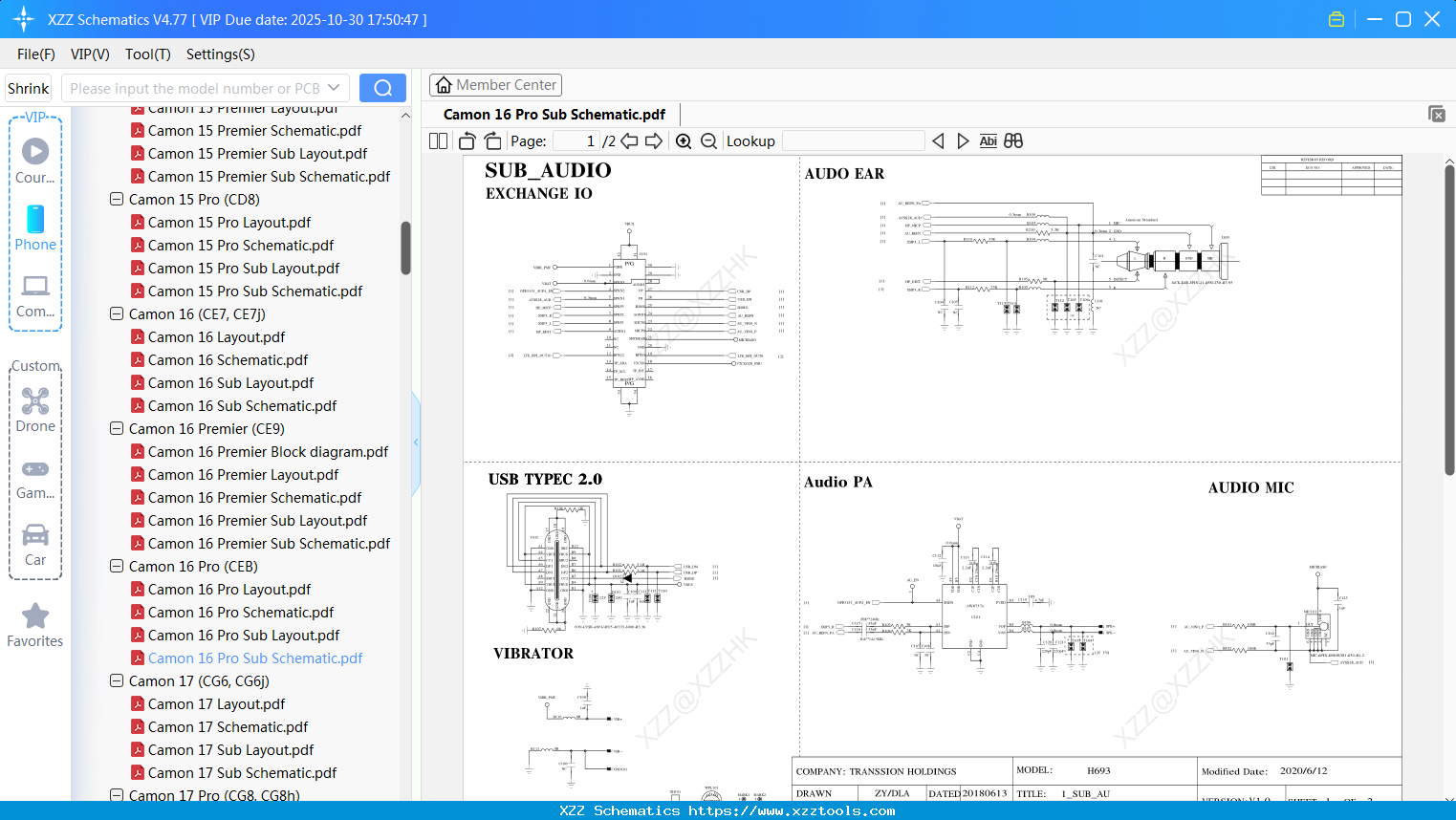Open the Favorites star panel
1456x820 pixels.
pyautogui.click(x=35, y=624)
